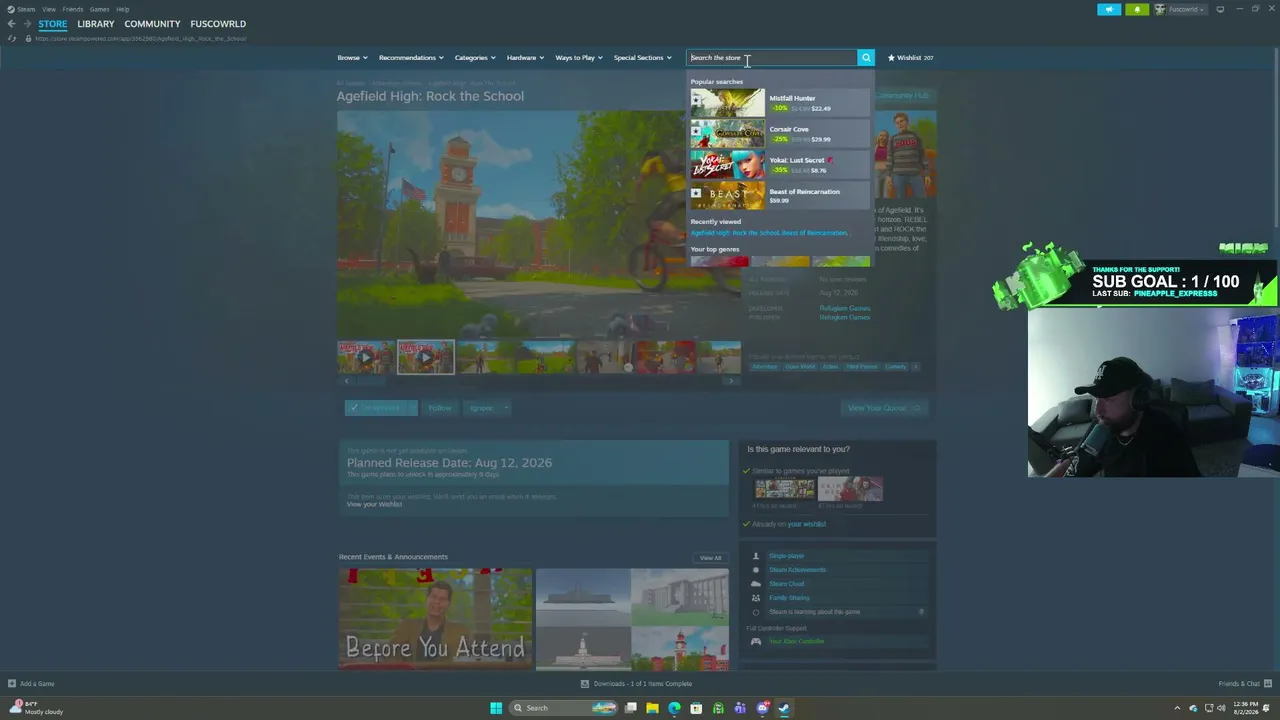The height and width of the screenshot is (720, 1280).
Task: Click the Wishlist star icon
Action: coord(891,58)
